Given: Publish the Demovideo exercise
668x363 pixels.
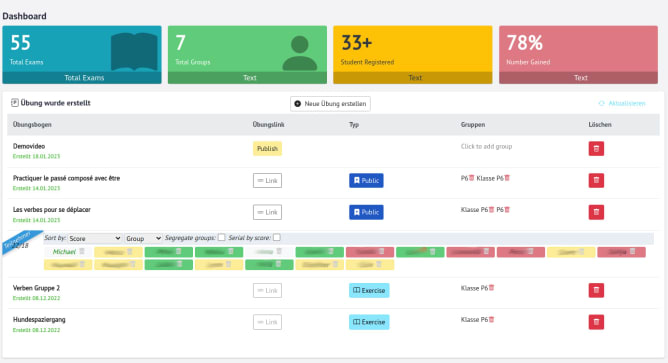Looking at the screenshot, I should coord(267,149).
